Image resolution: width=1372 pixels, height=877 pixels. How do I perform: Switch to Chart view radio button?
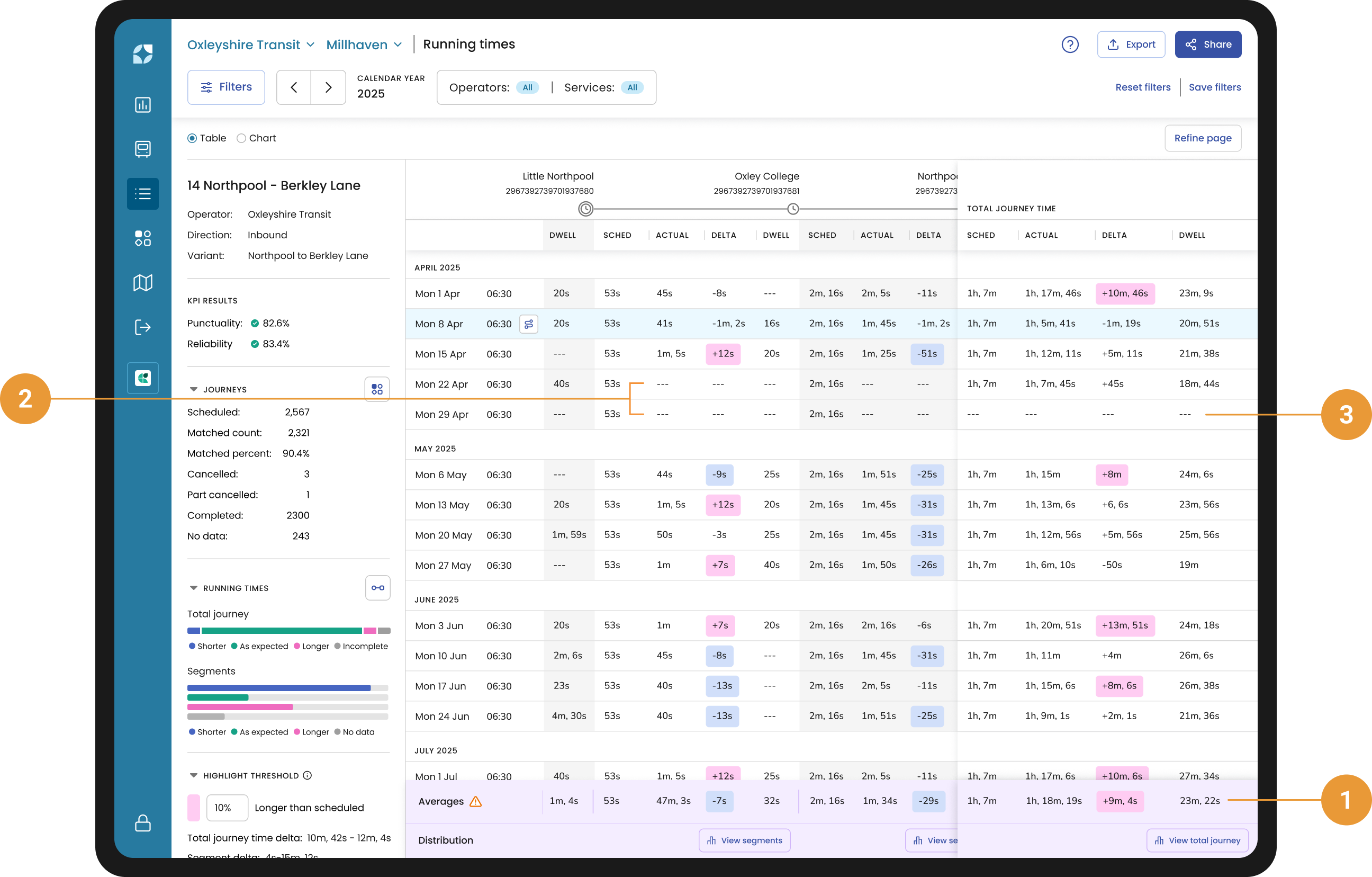click(x=241, y=138)
